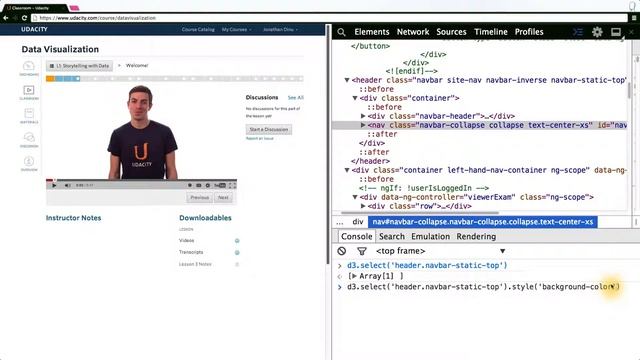The height and width of the screenshot is (360, 640).
Task: Expand the Array[1] console result
Action: 354,276
